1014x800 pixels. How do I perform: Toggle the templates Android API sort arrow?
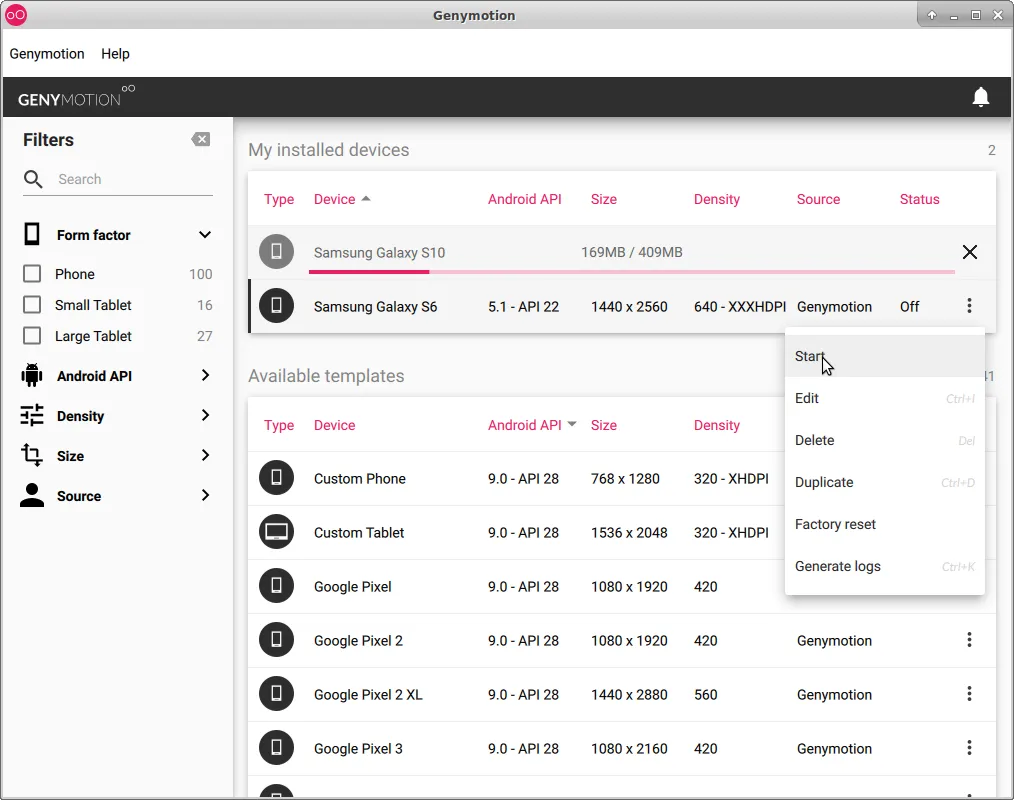572,424
